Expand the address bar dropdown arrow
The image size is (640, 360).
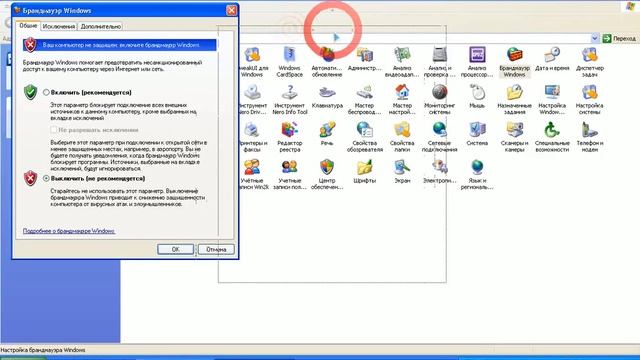pos(595,38)
